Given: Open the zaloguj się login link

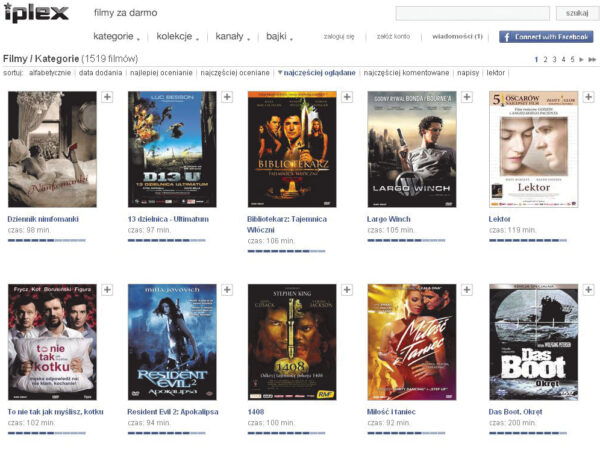Looking at the screenshot, I should coord(339,37).
